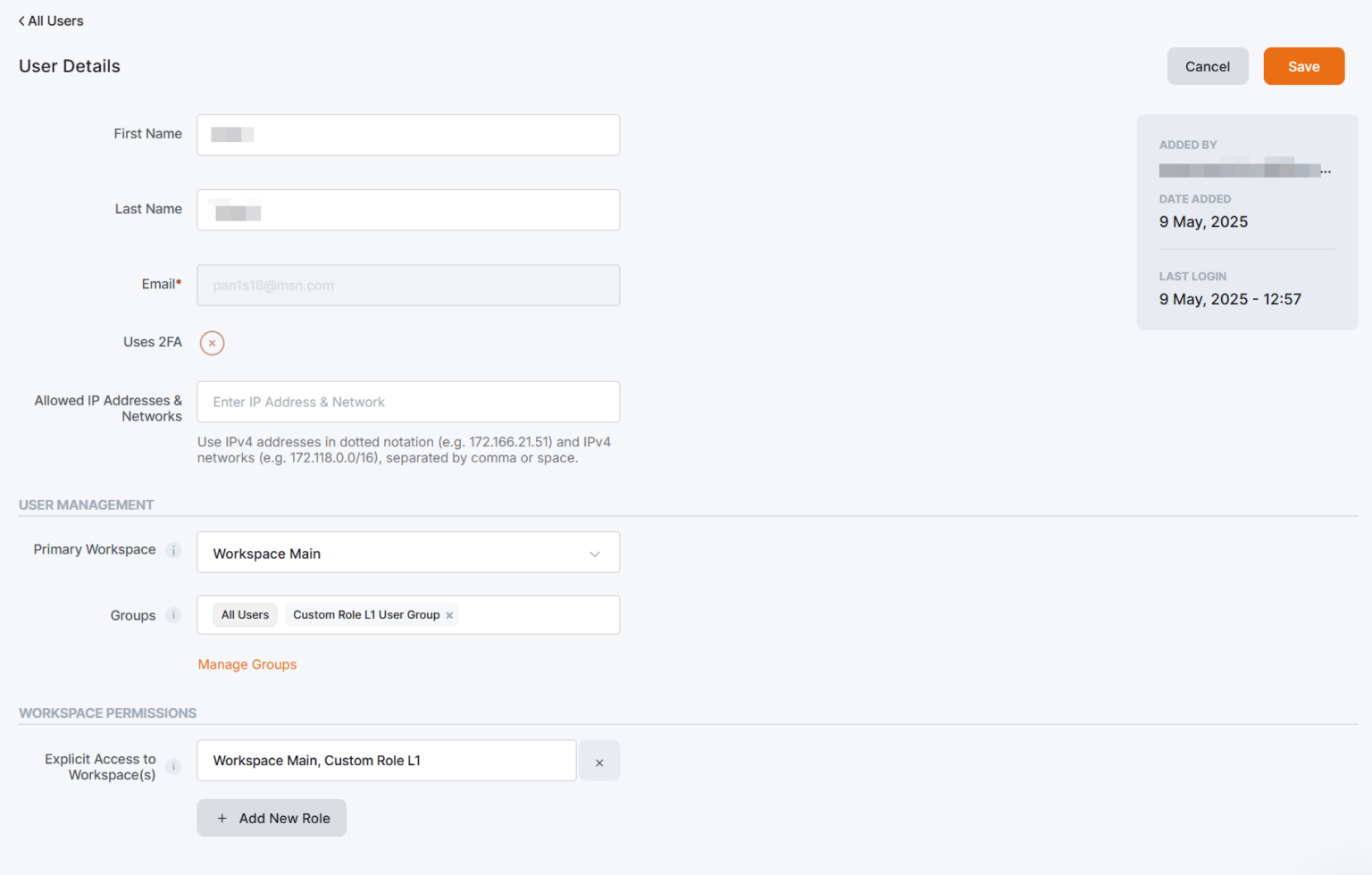Click the Groups info icon
The image size is (1372, 875).
174,614
